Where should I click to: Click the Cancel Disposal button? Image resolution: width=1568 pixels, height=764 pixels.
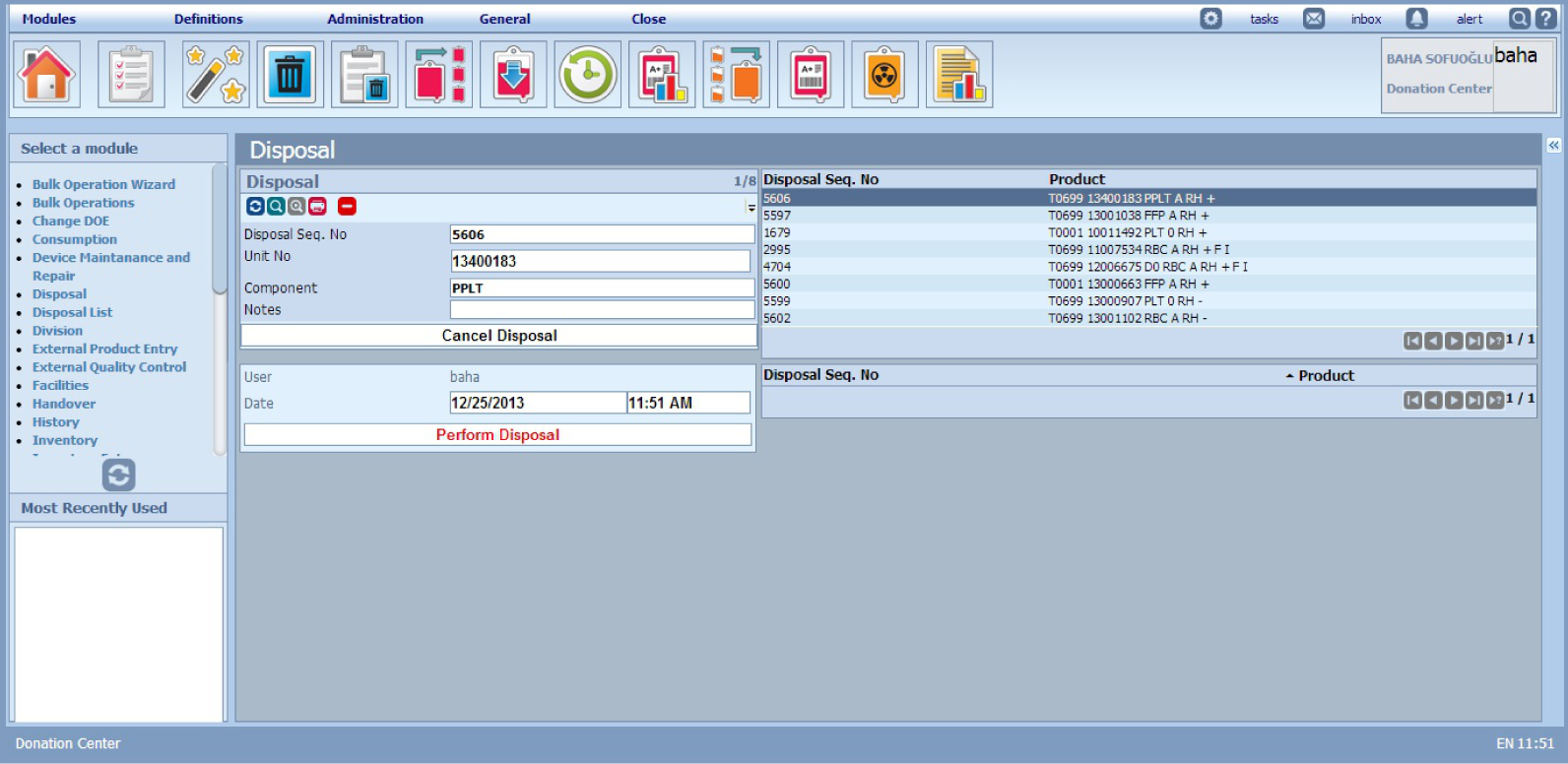pos(498,336)
